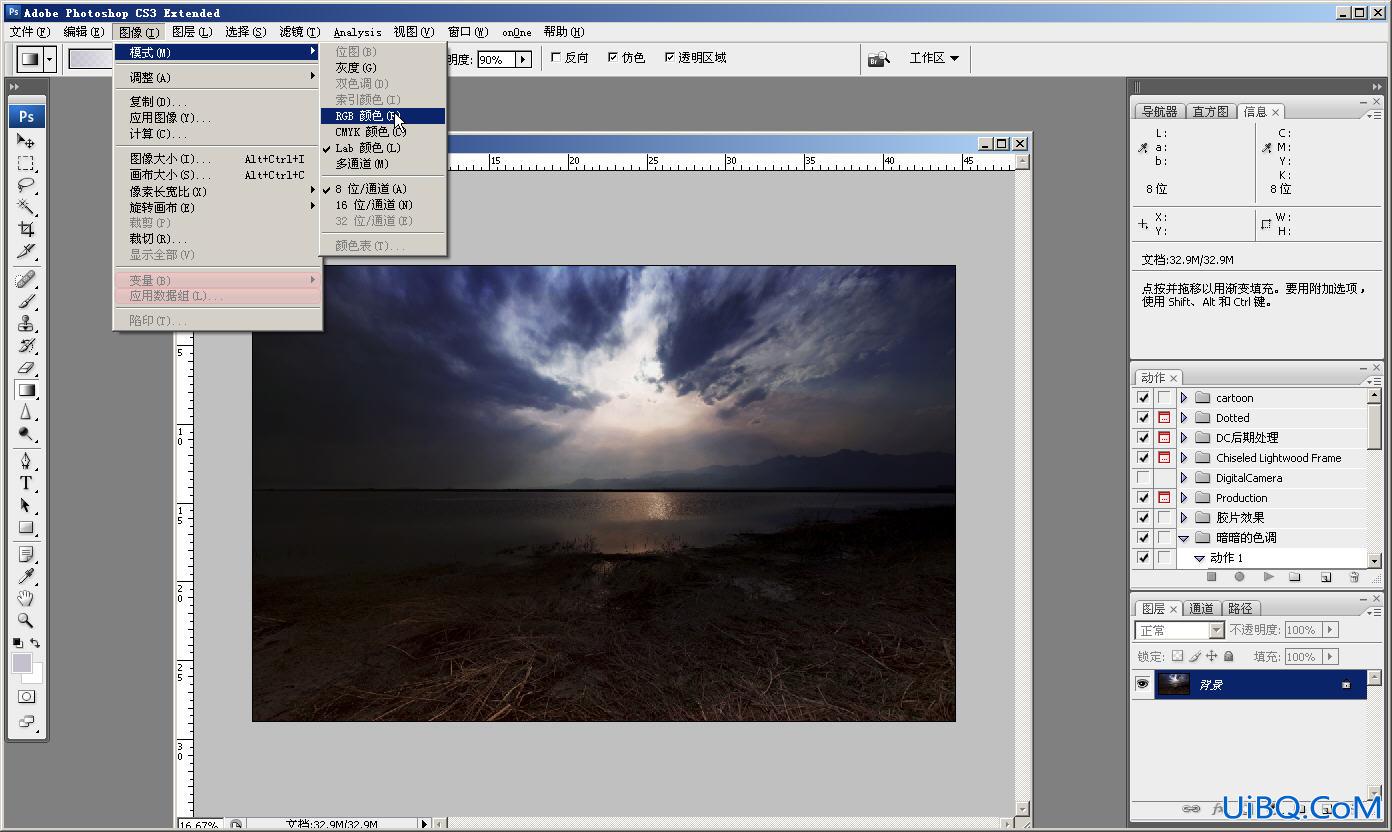This screenshot has height=832, width=1392.
Task: Switch to the 直方图 tab
Action: pos(1210,112)
